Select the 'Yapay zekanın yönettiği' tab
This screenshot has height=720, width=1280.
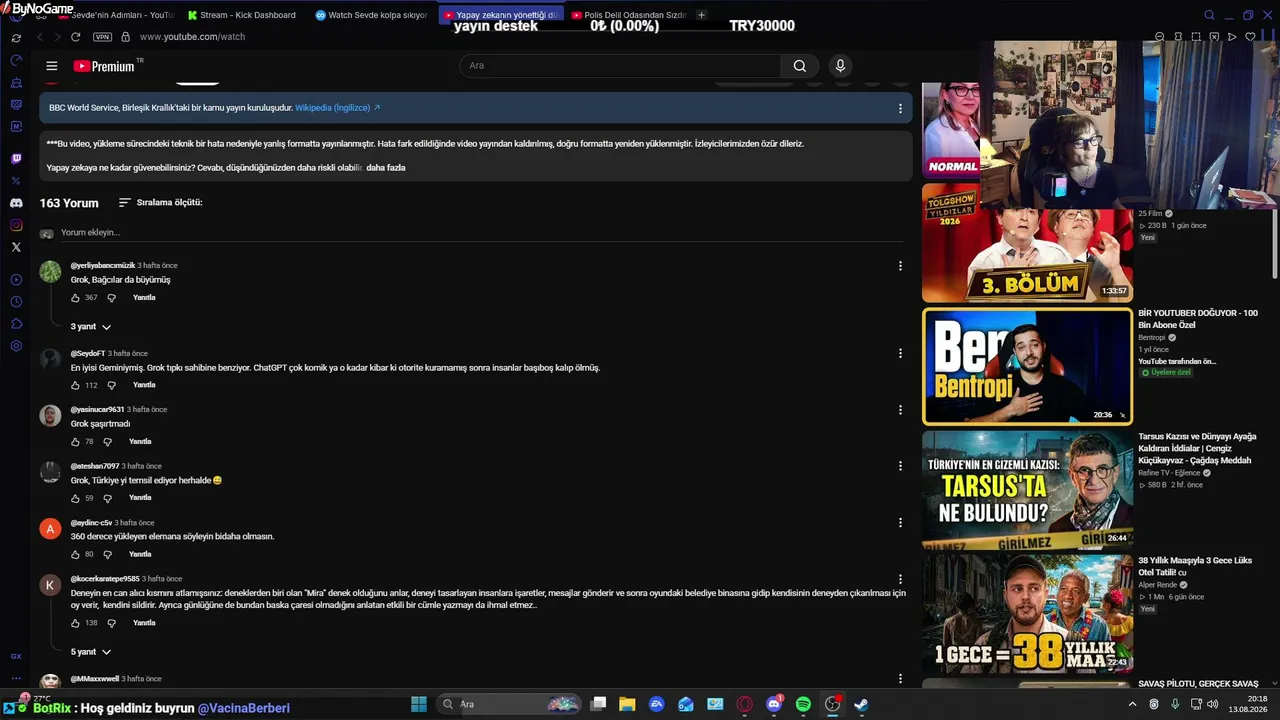click(x=501, y=15)
